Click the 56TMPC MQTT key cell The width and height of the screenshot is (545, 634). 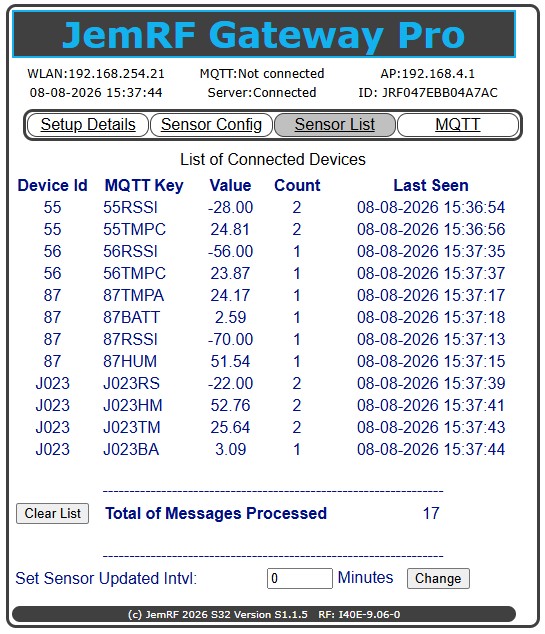click(x=135, y=273)
